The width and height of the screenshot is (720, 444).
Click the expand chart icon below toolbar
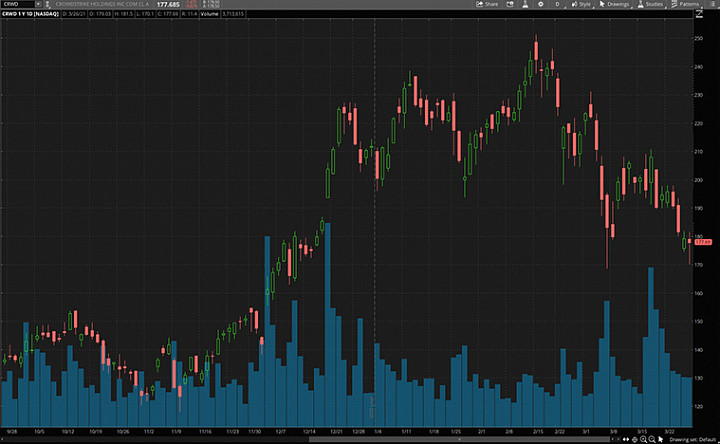[699, 14]
